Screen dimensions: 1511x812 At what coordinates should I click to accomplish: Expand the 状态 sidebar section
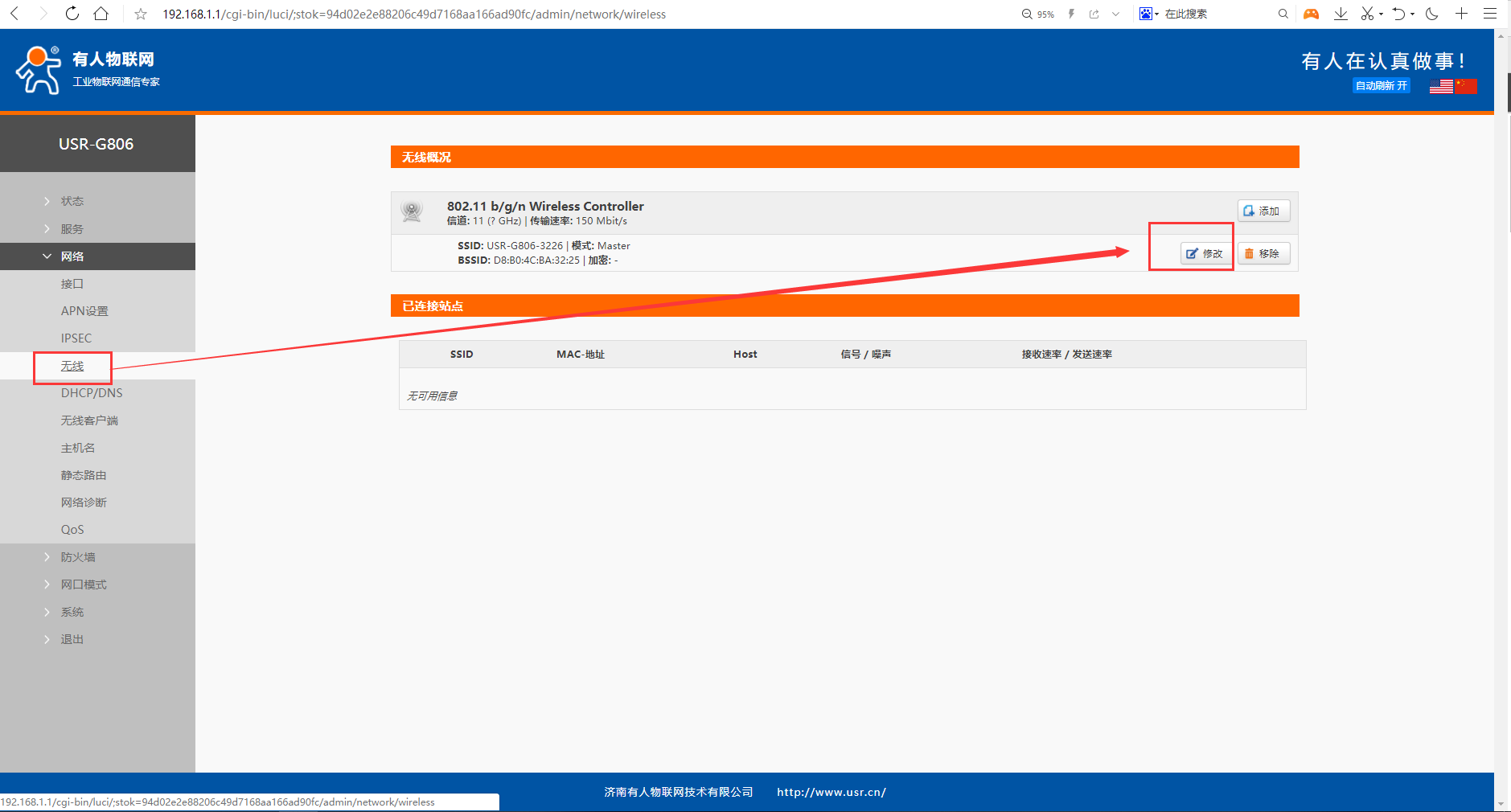pyautogui.click(x=72, y=201)
